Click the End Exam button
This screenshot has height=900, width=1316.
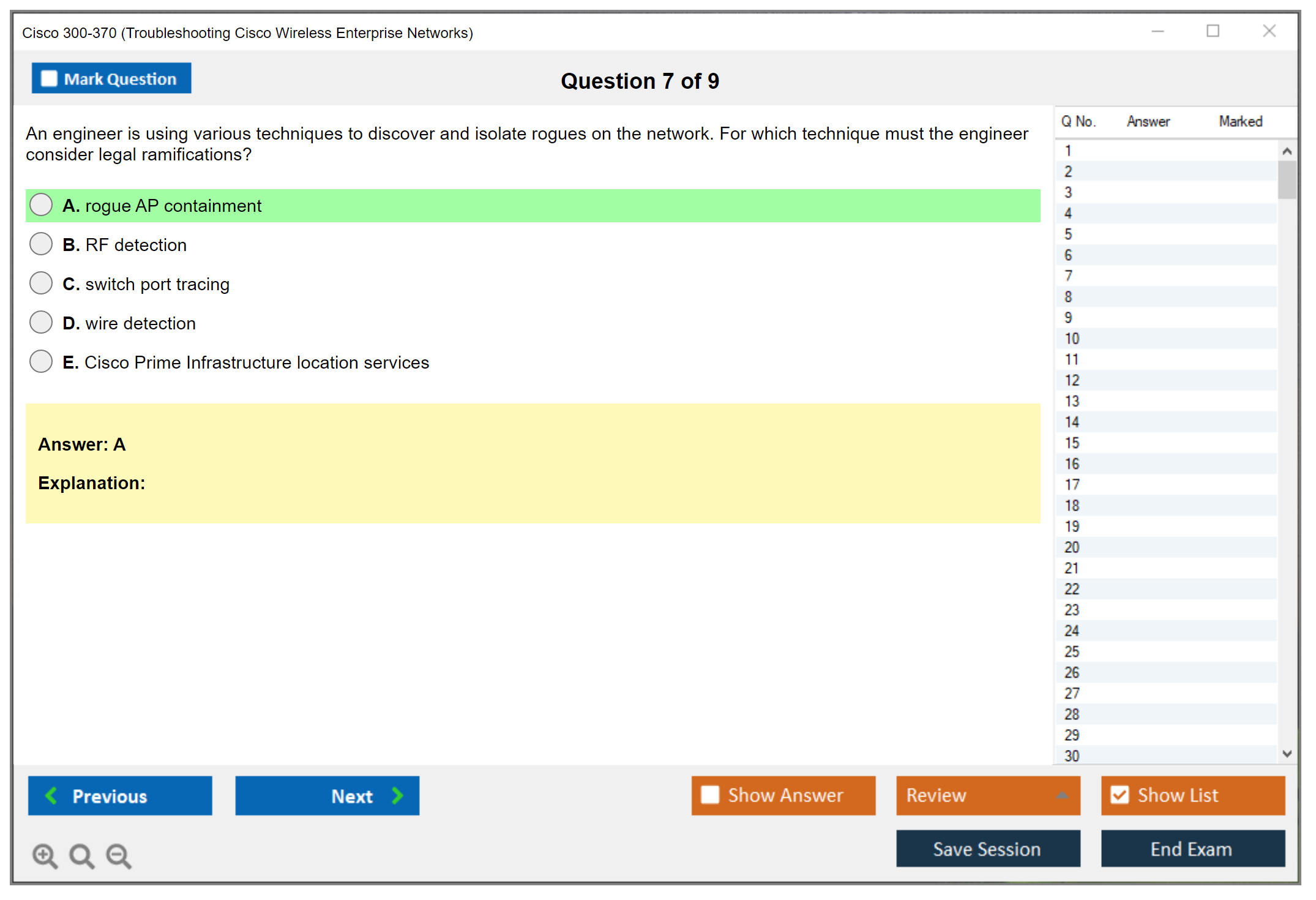click(1192, 849)
